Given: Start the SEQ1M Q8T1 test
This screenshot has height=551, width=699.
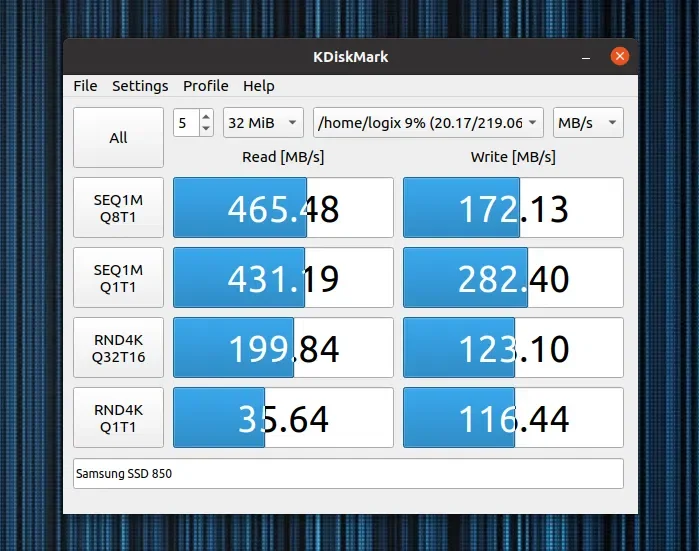Looking at the screenshot, I should 118,208.
